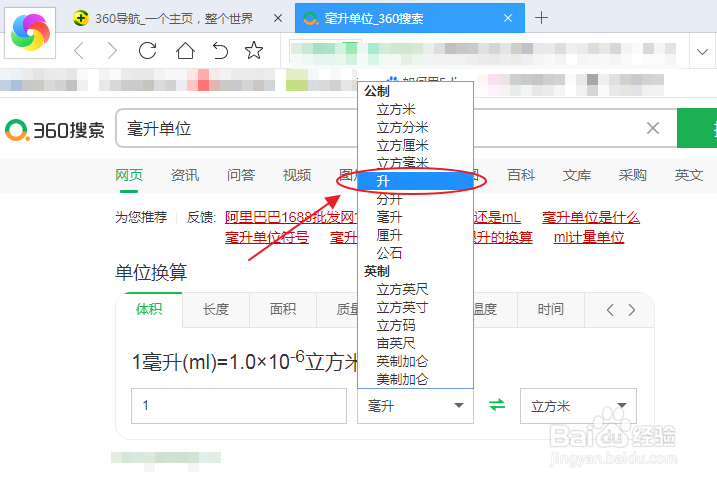Choose 立方英寸 in the unit list
Image resolution: width=717 pixels, height=483 pixels.
[415, 307]
